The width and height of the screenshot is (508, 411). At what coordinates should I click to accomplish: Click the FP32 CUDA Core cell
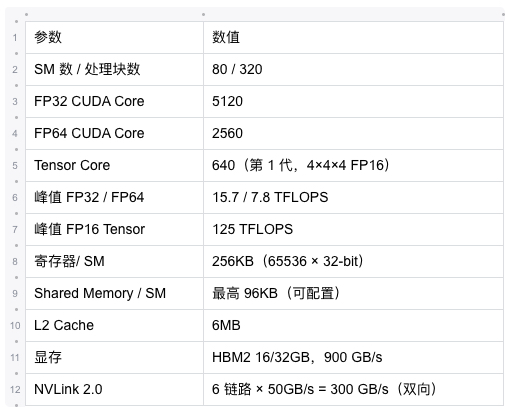(114, 101)
